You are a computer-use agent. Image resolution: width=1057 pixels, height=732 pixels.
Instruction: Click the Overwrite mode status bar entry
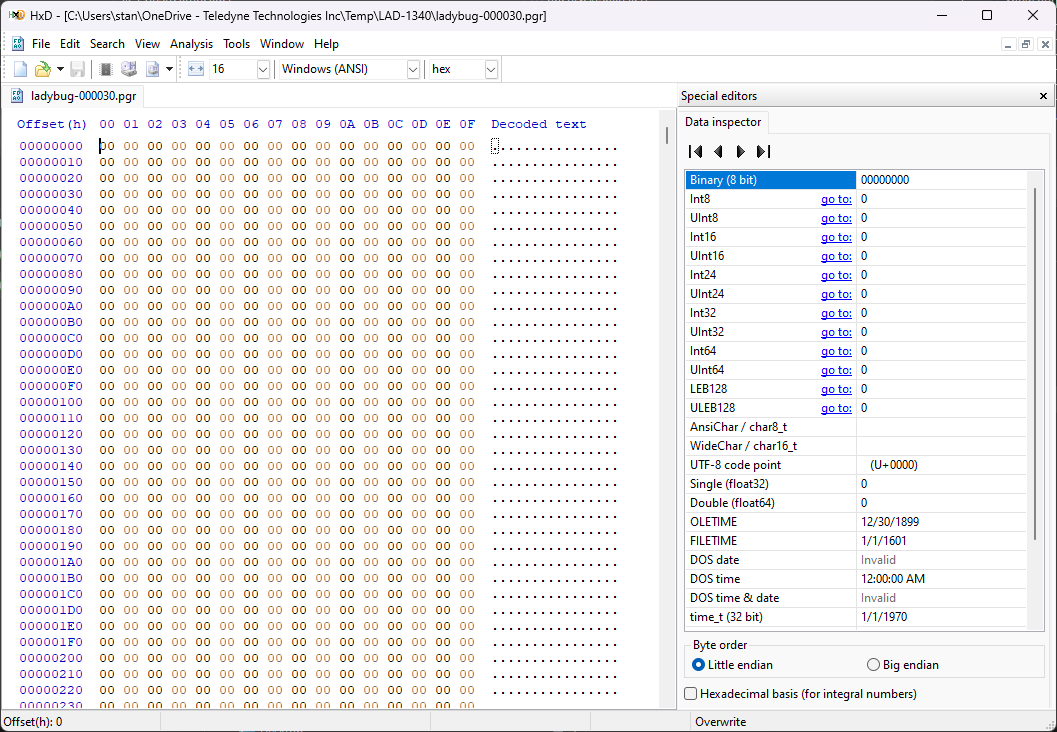click(x=720, y=722)
